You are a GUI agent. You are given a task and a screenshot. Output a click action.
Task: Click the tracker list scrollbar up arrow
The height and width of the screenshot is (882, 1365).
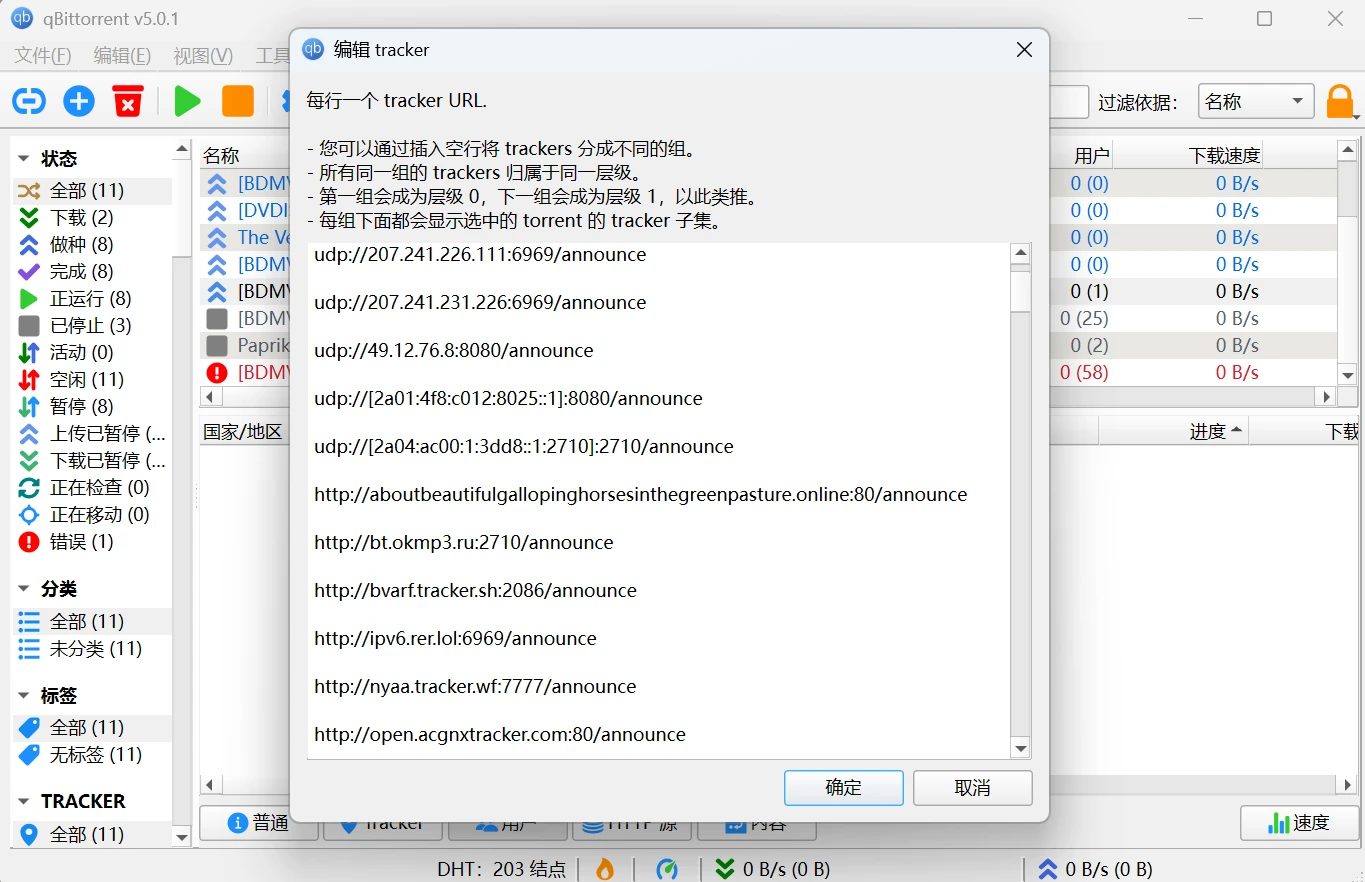(x=1020, y=254)
